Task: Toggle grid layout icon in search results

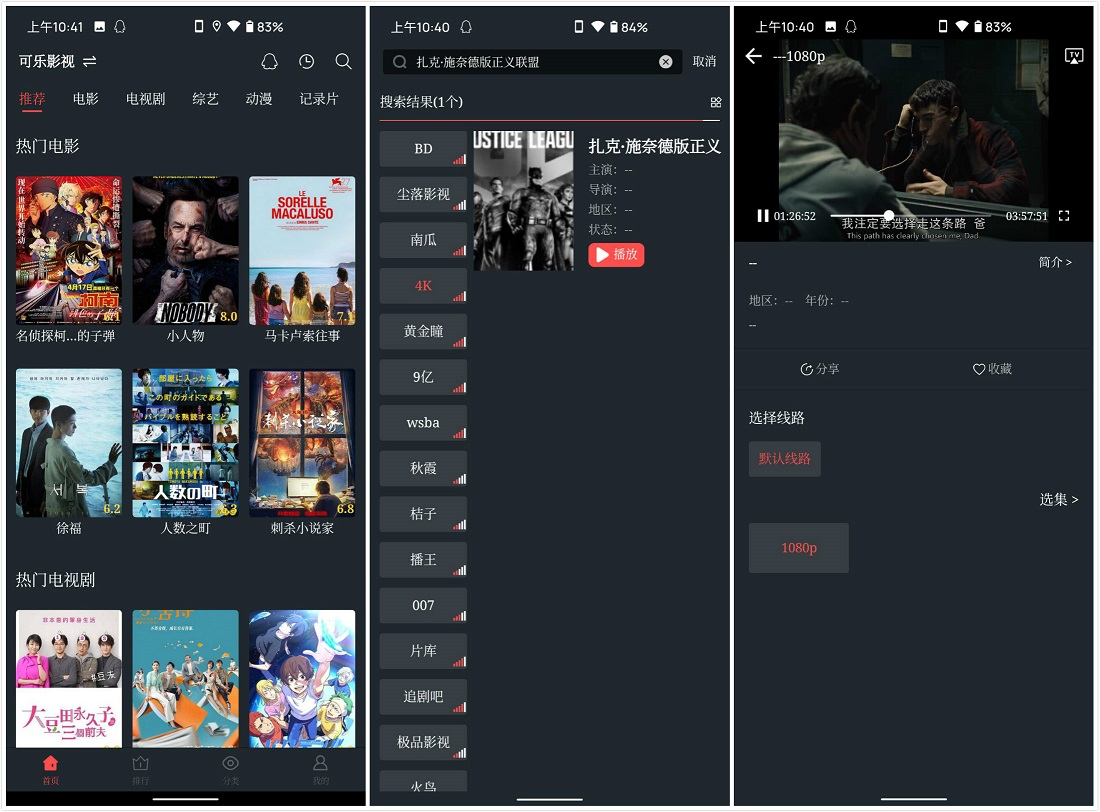Action: point(716,102)
